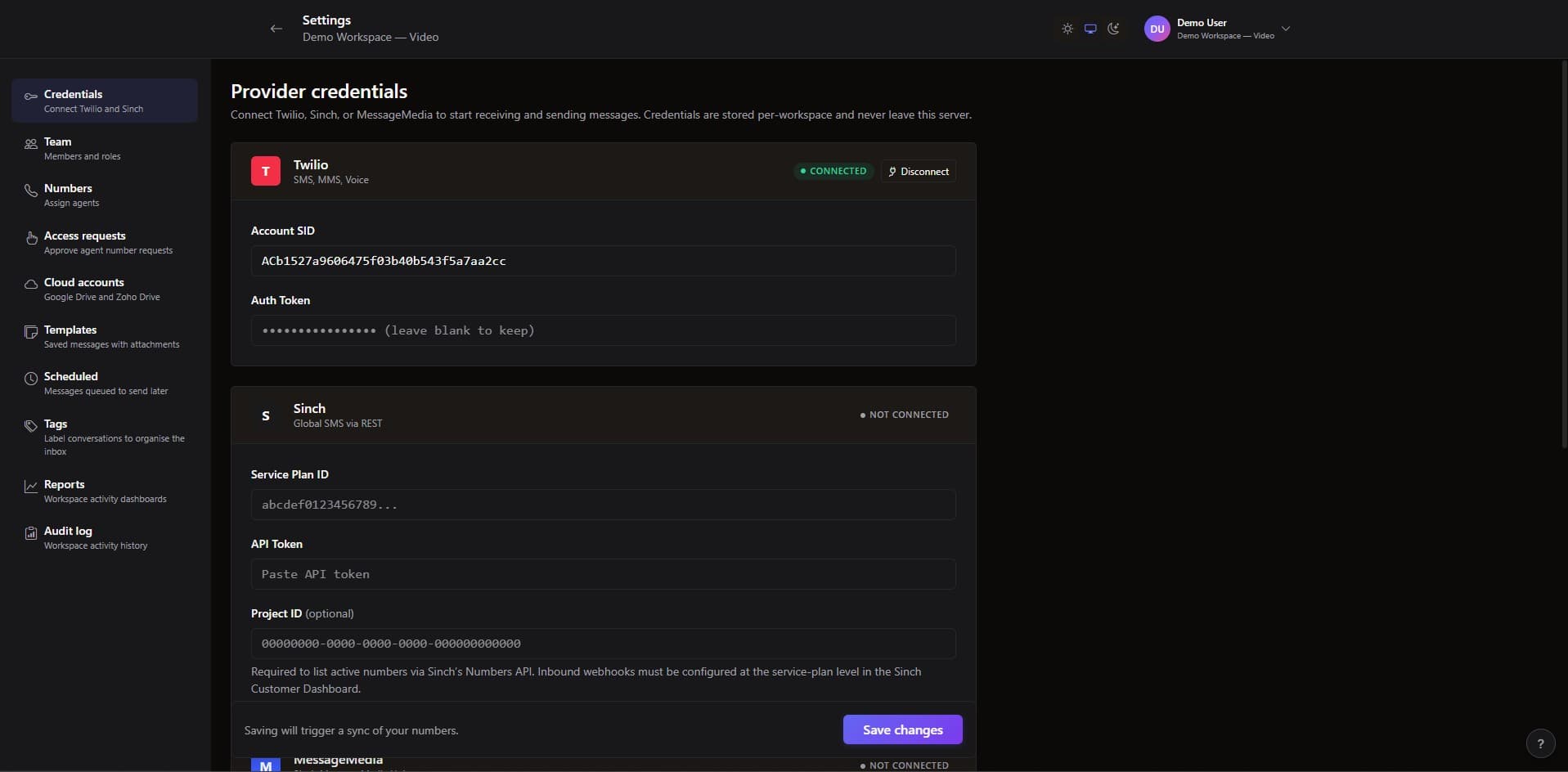Disconnect the Twilio provider
Viewport: 1568px width, 772px height.
pos(919,171)
